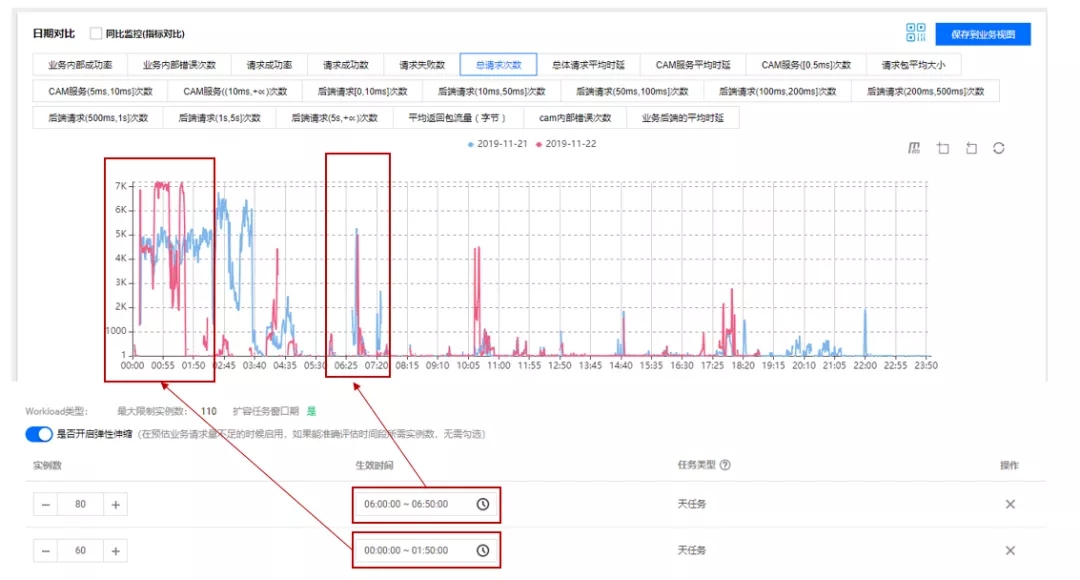
Task: Select the 后端请求(200ms,500ms]次数 tab
Action: 925,91
